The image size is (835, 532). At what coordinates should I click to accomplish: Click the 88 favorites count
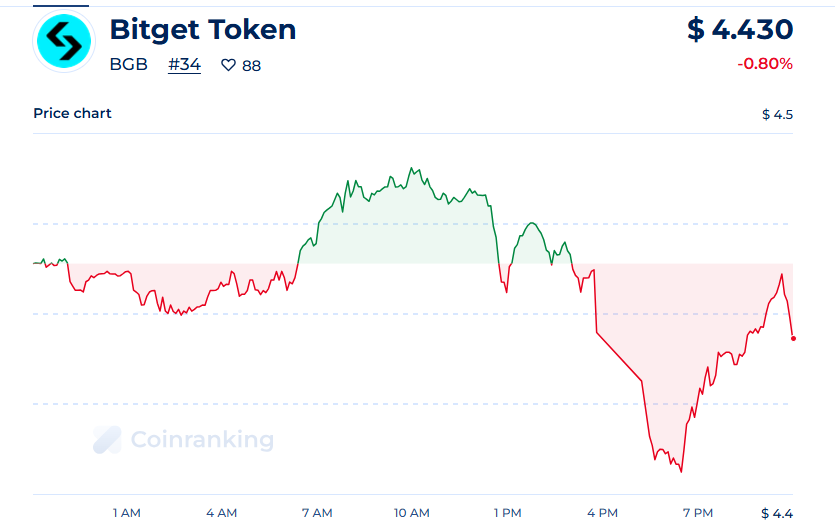click(x=252, y=66)
